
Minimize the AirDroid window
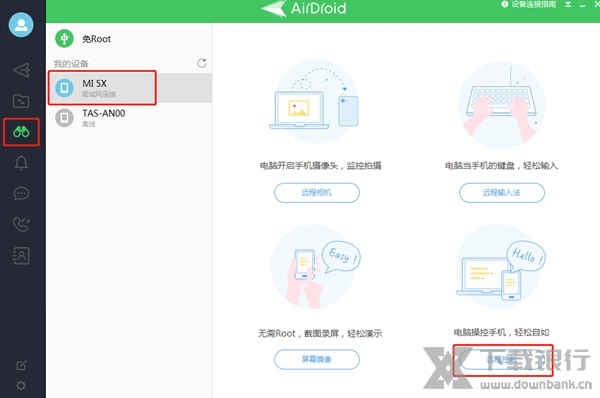point(582,5)
